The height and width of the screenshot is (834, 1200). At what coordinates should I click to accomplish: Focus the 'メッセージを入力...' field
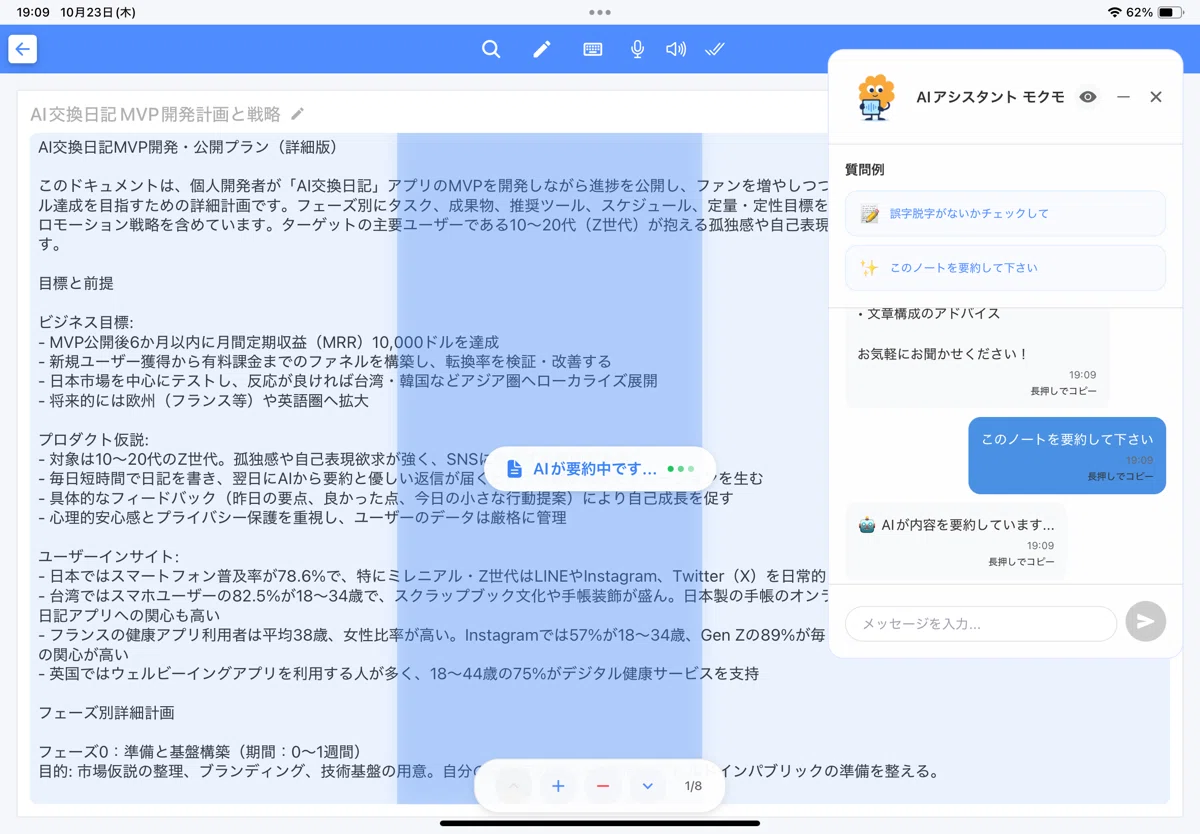(981, 623)
